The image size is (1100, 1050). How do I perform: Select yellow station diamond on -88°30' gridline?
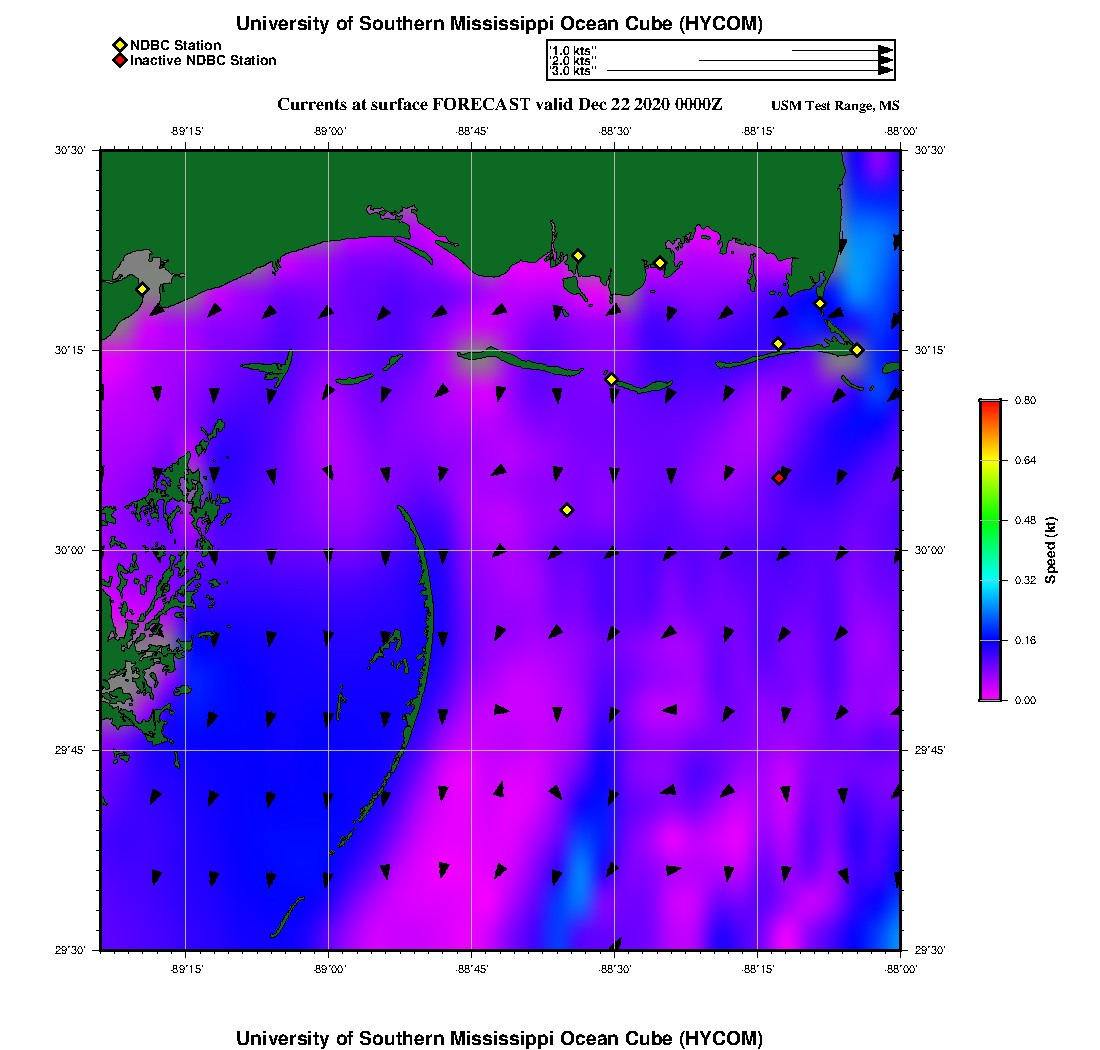pyautogui.click(x=611, y=379)
